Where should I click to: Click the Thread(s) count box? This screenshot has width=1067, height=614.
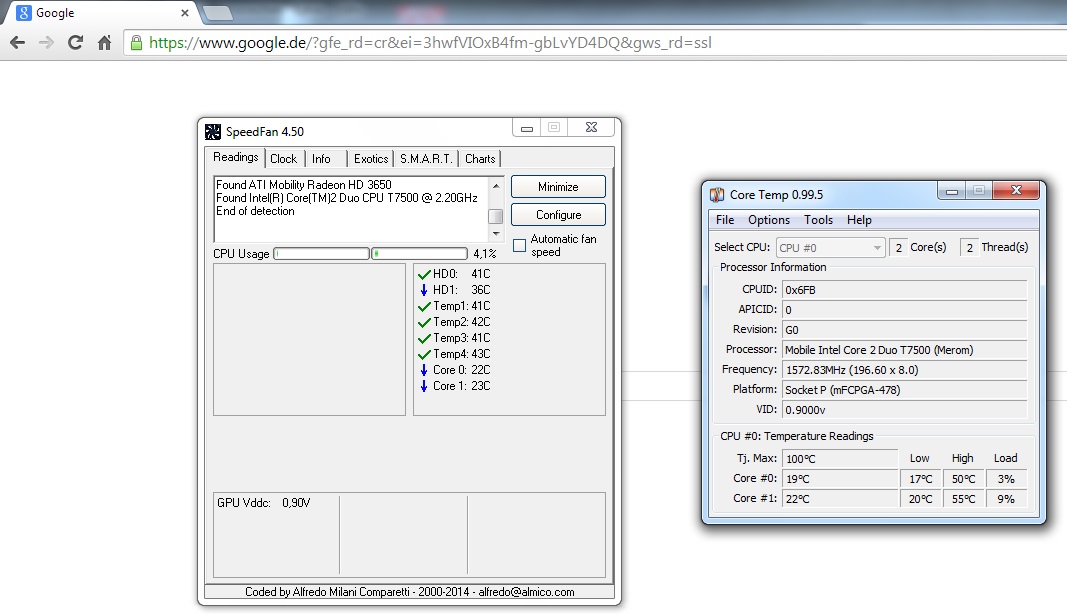point(969,248)
